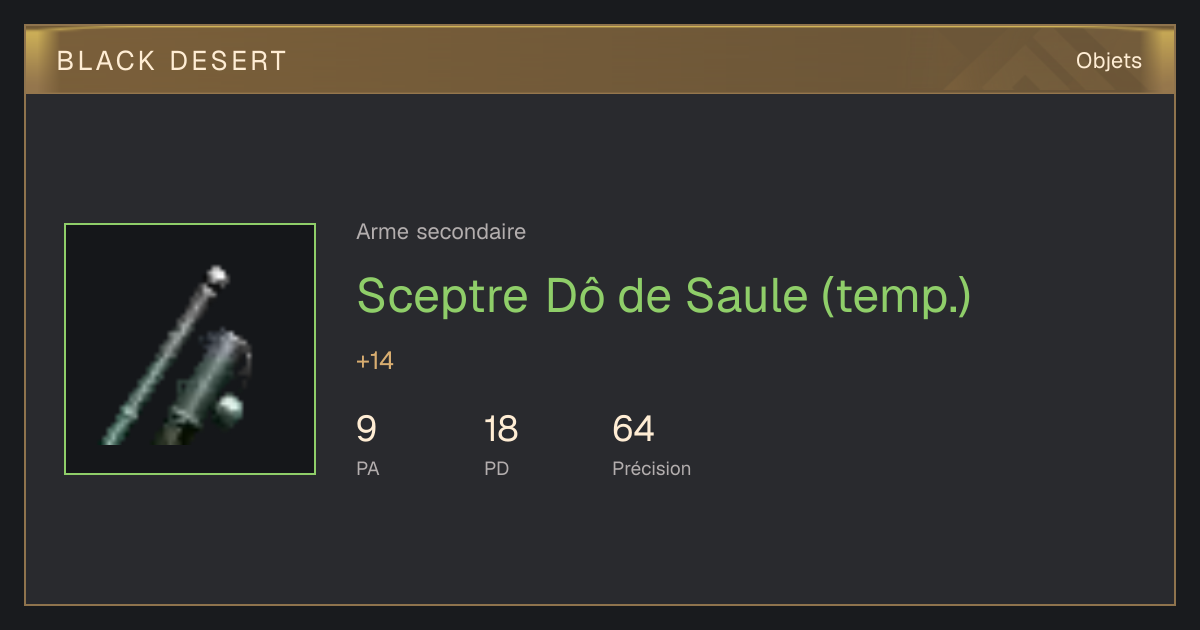Click item name Sceptre Dô de Saule

(582, 295)
